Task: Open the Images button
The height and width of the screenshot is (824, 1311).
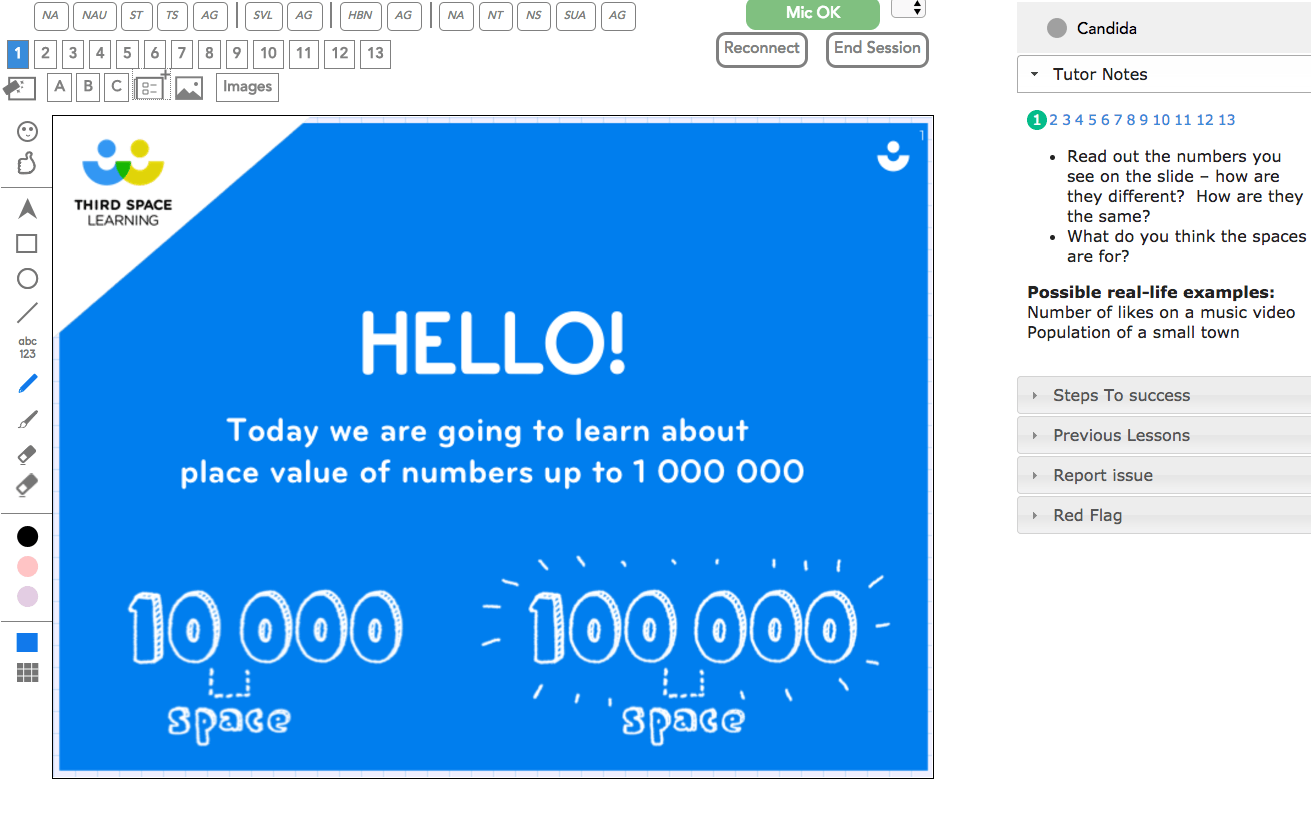Action: 247,87
